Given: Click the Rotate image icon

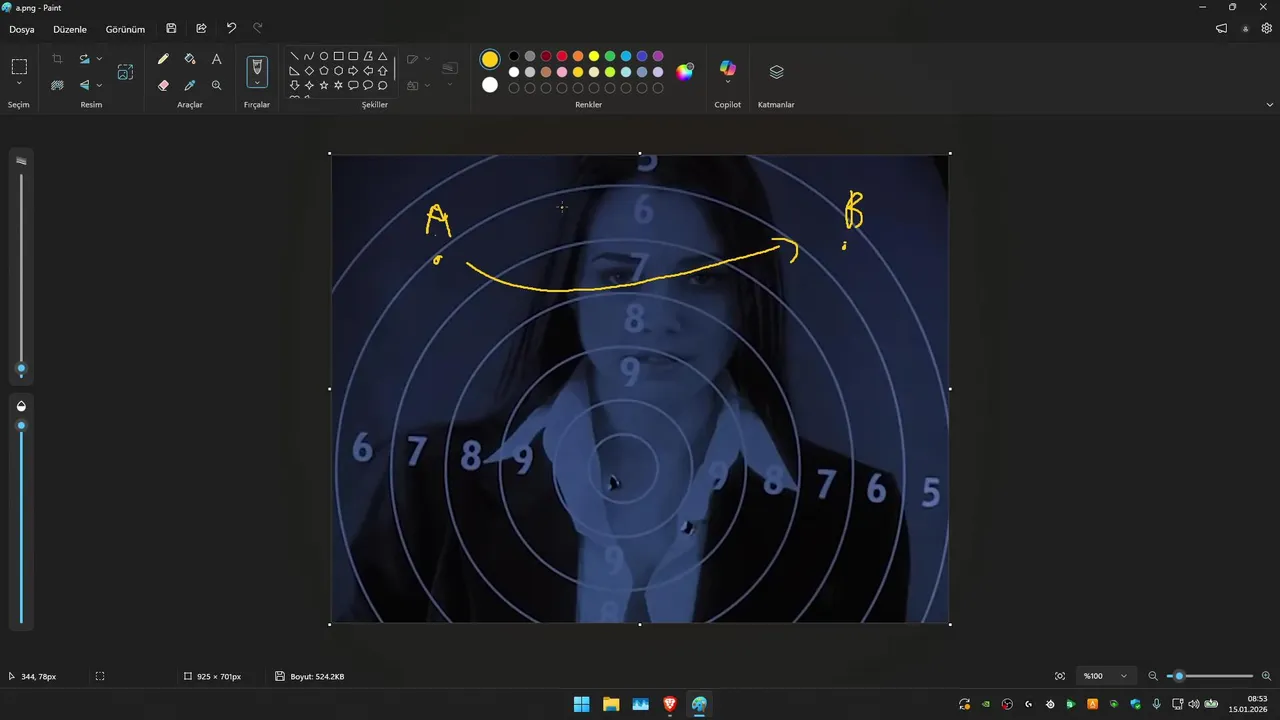Looking at the screenshot, I should (85, 59).
